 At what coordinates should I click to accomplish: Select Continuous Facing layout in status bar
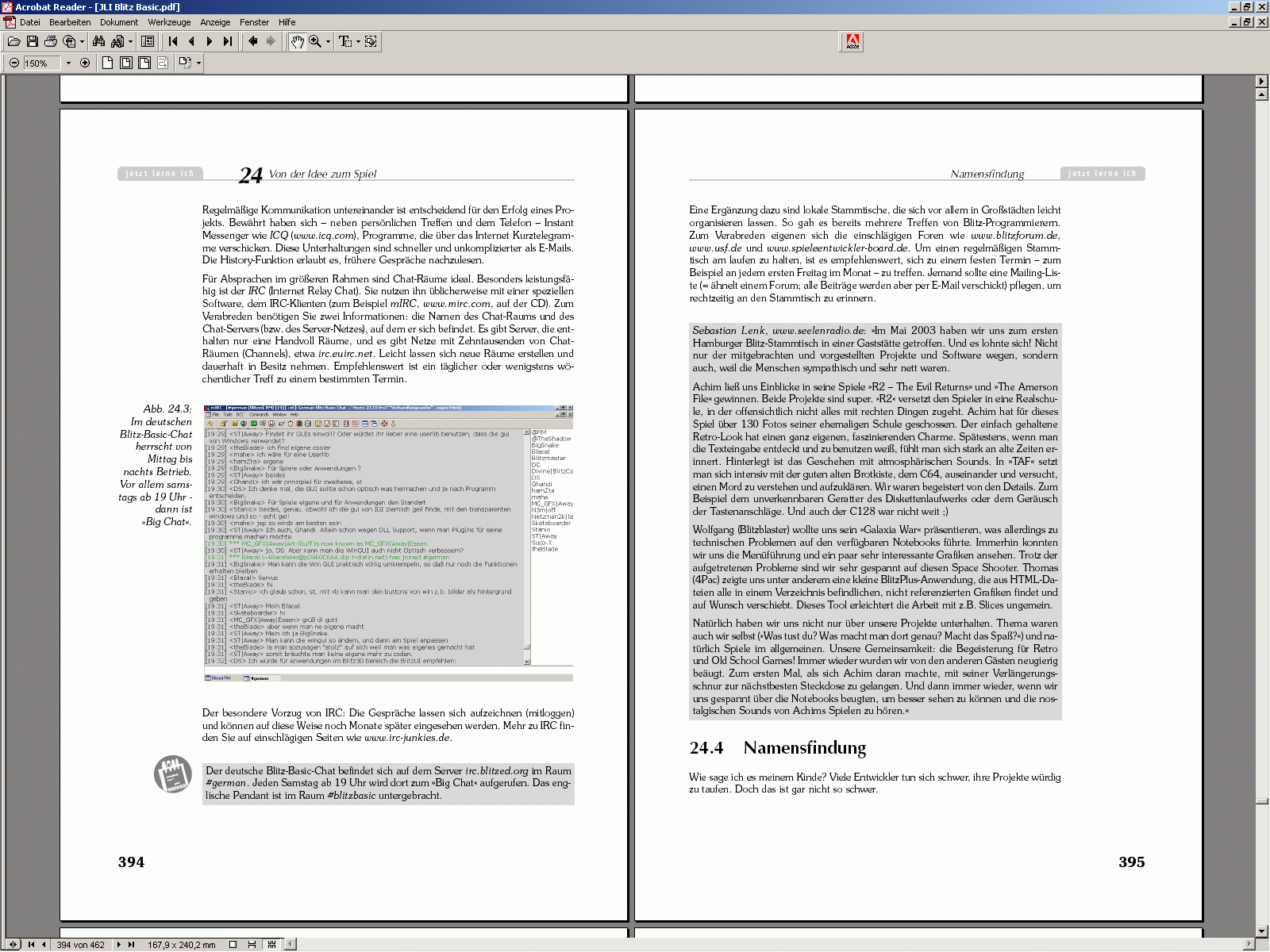271,944
